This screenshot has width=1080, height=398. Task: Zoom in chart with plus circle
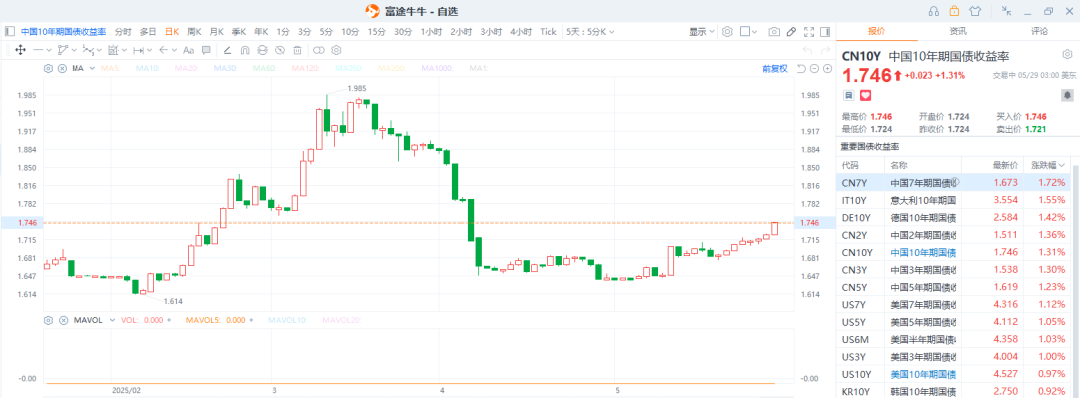827,68
